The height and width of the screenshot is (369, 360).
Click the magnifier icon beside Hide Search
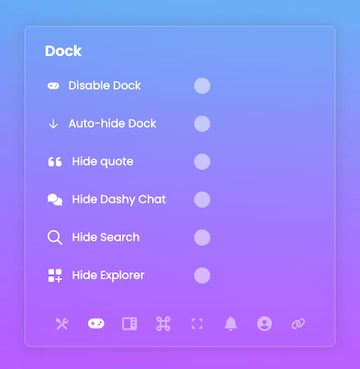point(55,238)
